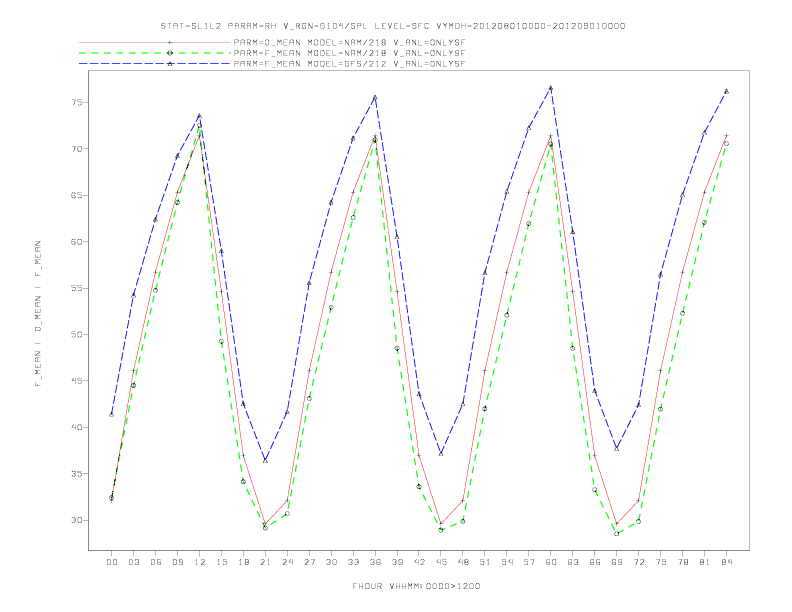Click the blue GFS peak marker at hour 36

pos(375,97)
